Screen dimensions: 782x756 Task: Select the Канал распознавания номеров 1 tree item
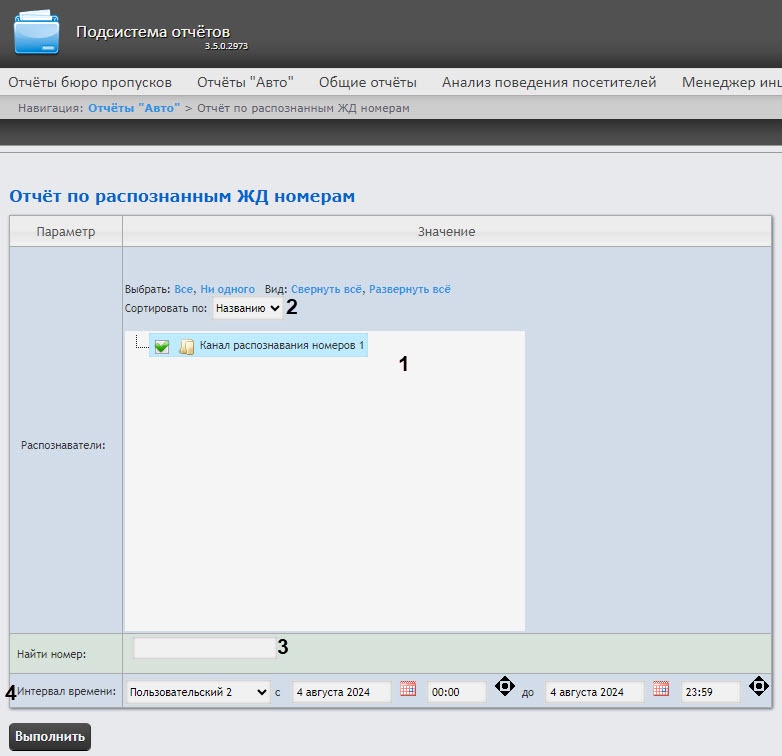pos(282,345)
